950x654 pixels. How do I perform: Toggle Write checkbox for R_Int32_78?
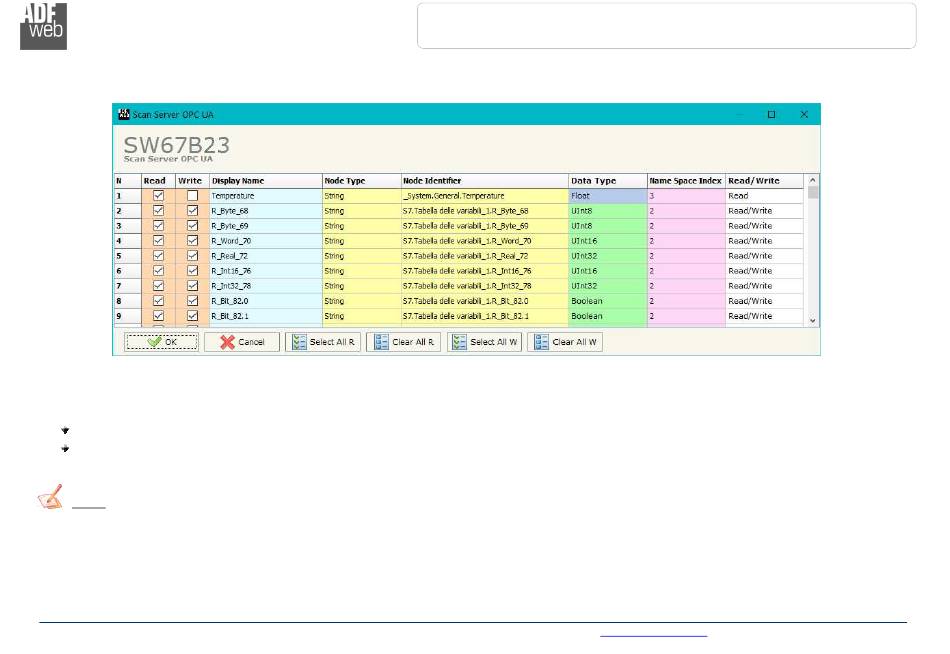(x=192, y=285)
